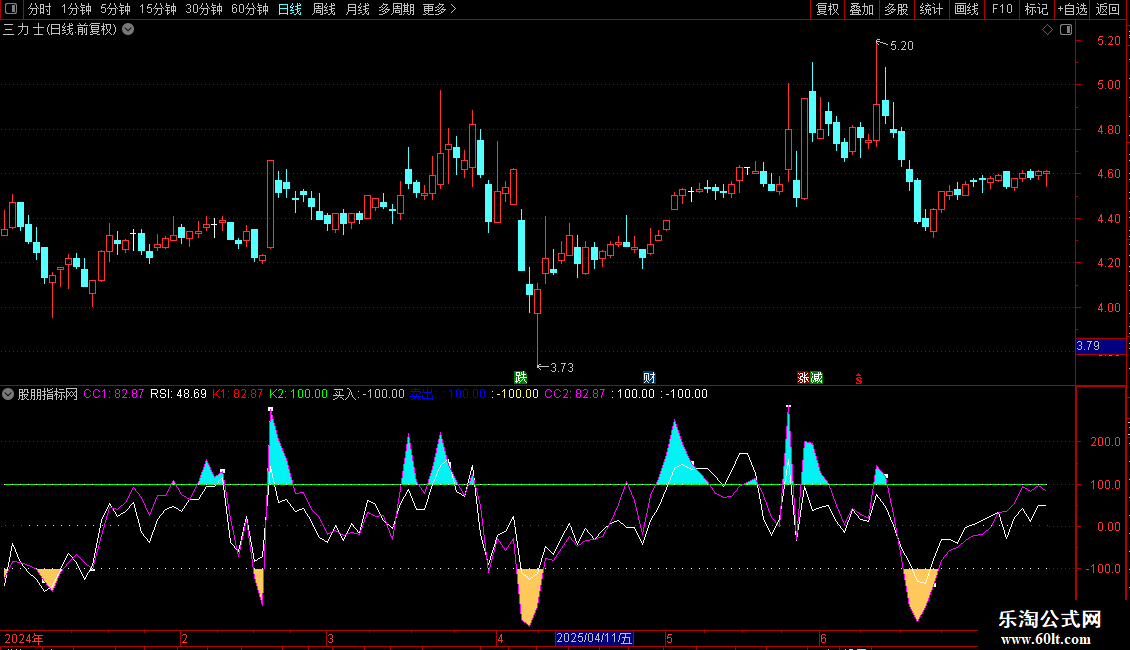
Task: Click the 买入: -100.00 indicator value
Action: (368, 394)
